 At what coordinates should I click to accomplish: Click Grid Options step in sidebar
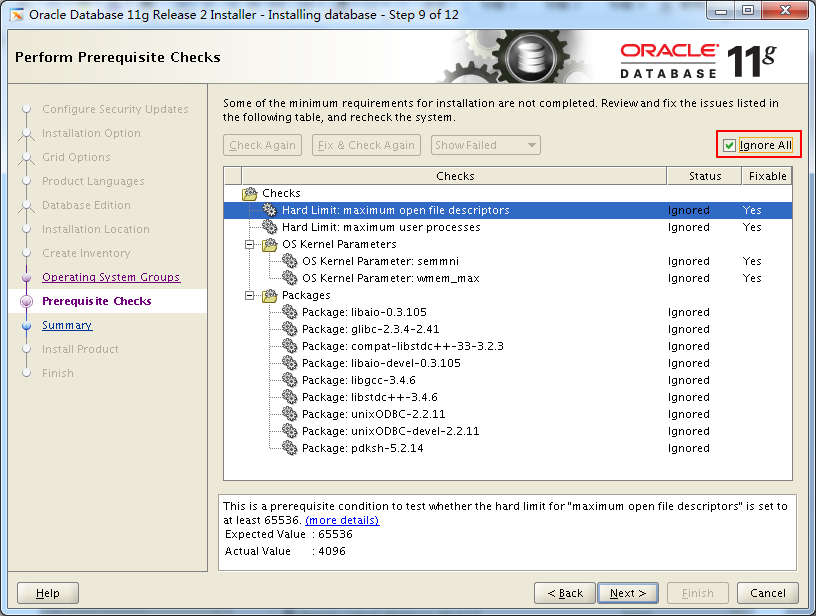pos(76,157)
